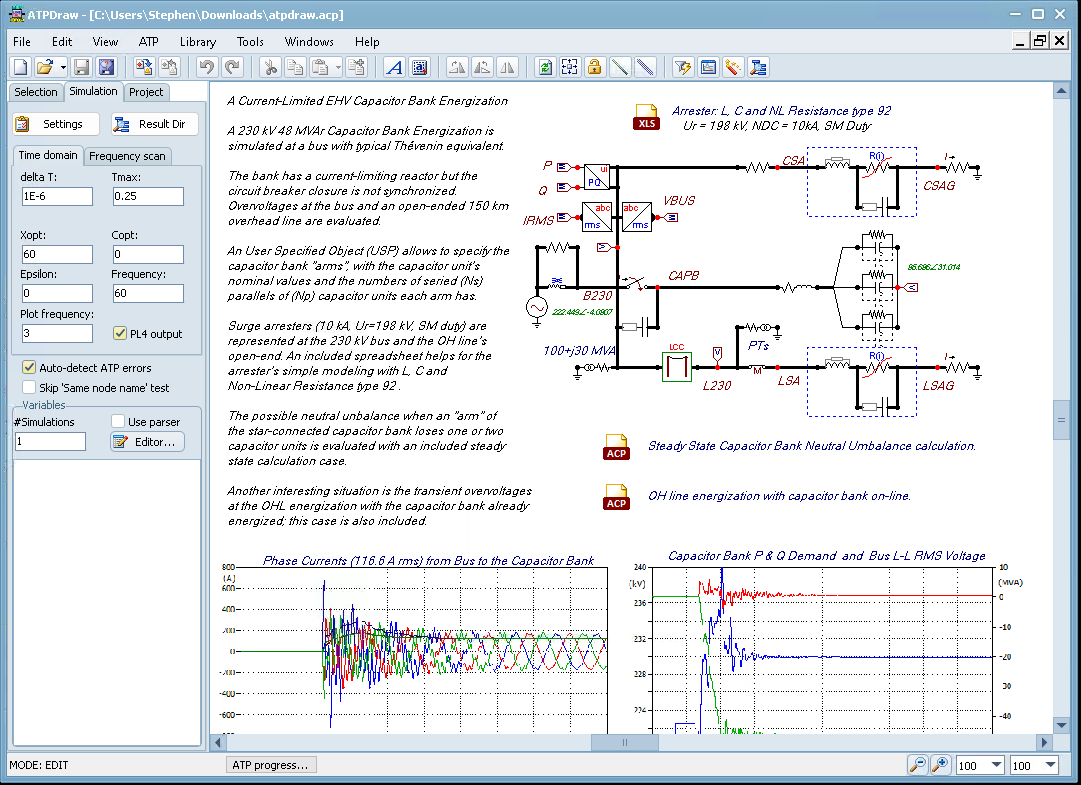Open the ATP menu
Image resolution: width=1081 pixels, height=785 pixels.
pos(148,42)
